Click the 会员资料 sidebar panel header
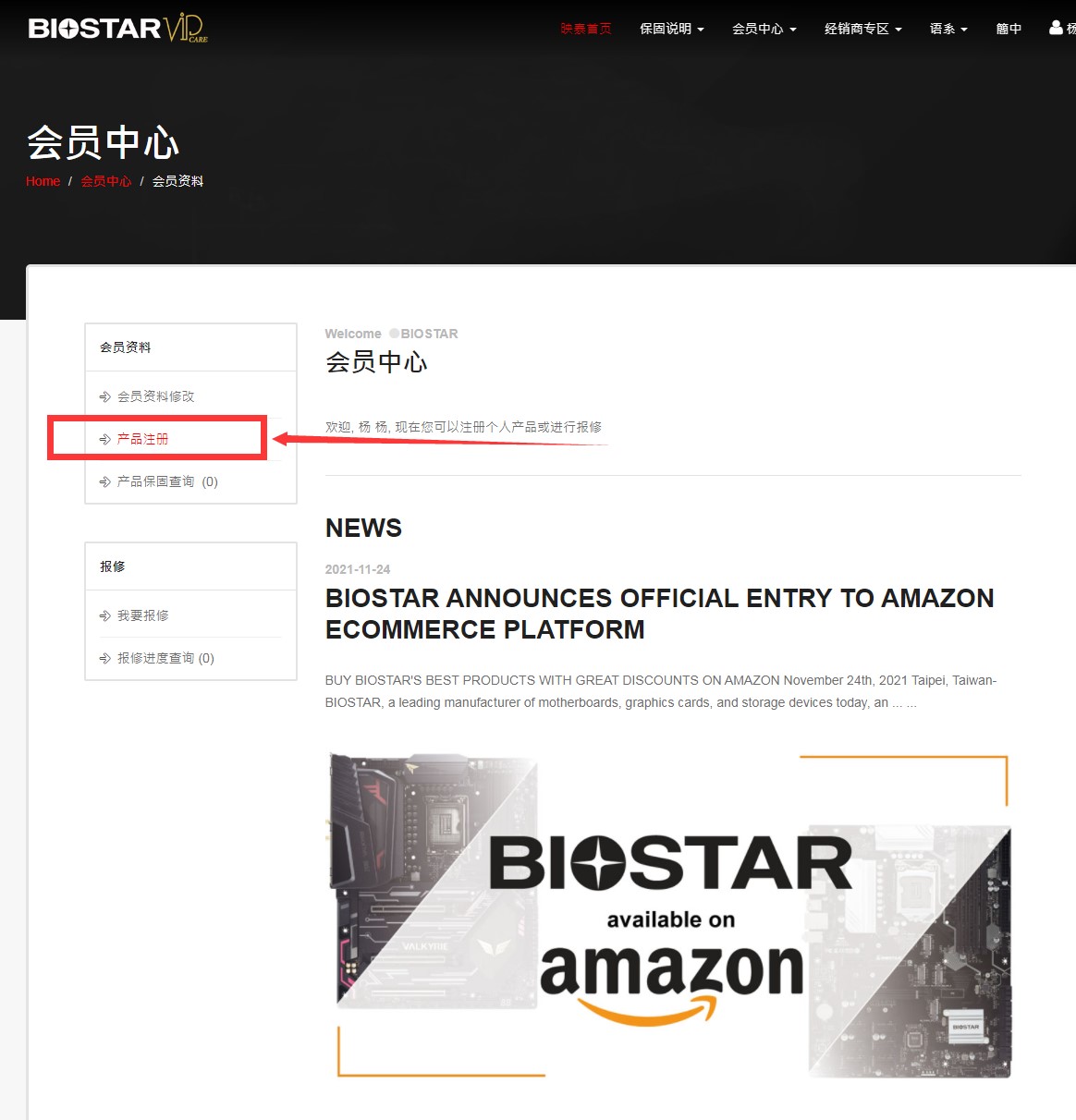1076x1120 pixels. (190, 347)
